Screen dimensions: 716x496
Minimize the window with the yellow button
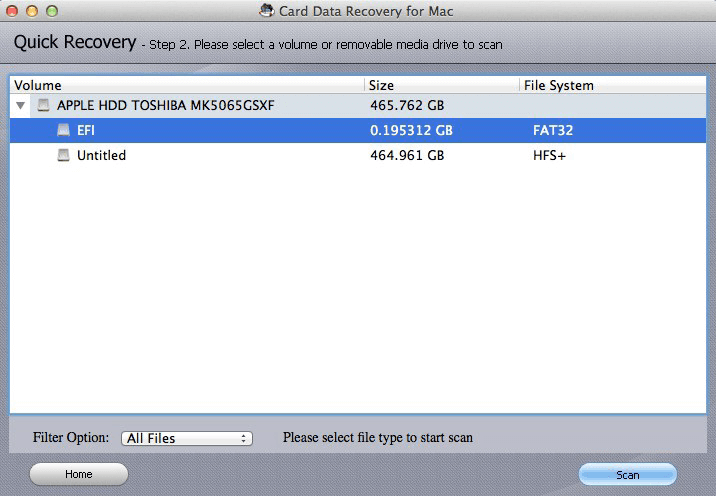coord(32,11)
